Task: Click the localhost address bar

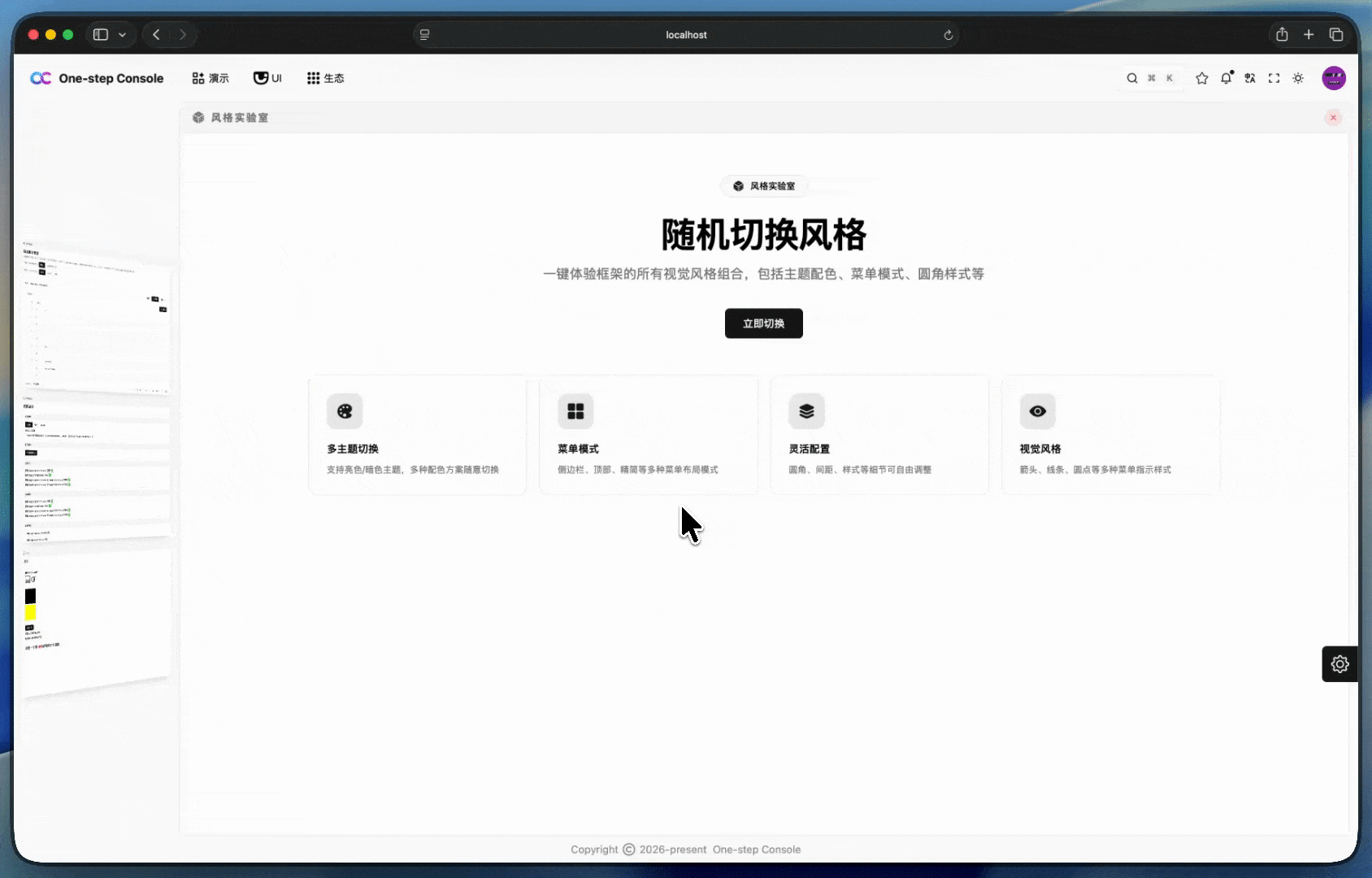Action: tap(686, 35)
